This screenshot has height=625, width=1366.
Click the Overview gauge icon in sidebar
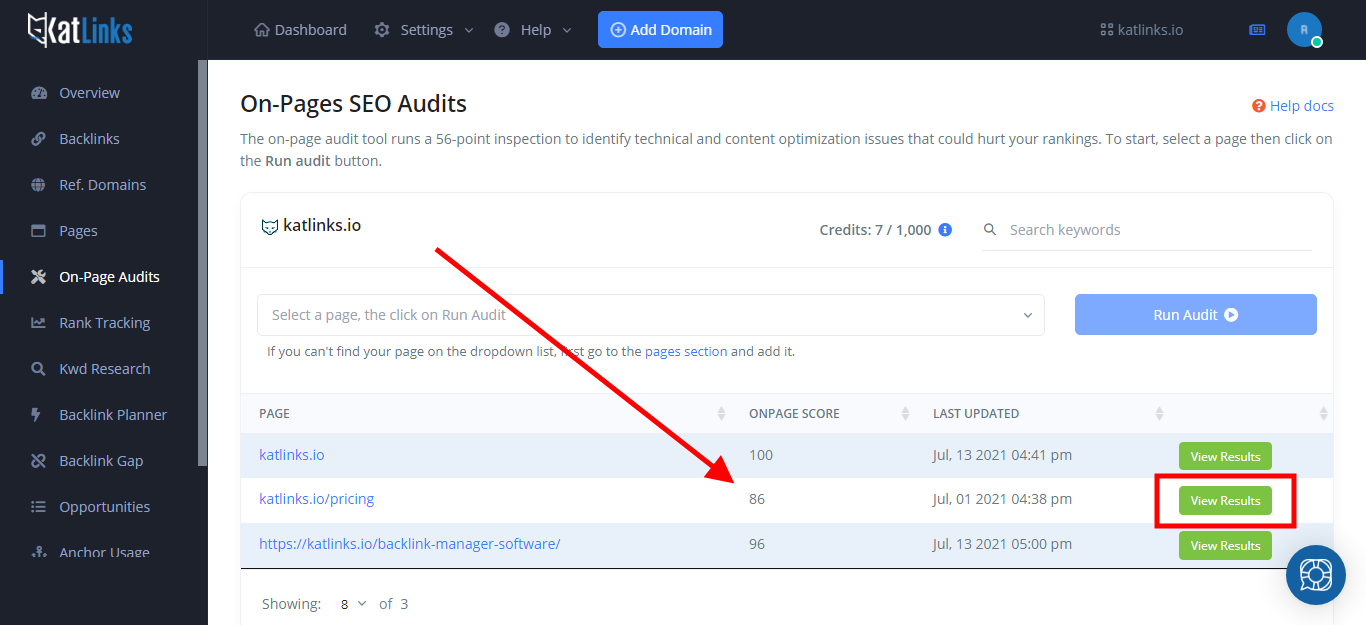click(x=39, y=93)
